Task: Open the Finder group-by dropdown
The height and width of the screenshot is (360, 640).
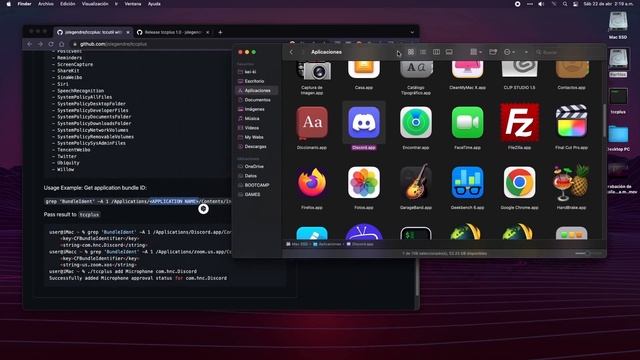Action: (x=476, y=52)
